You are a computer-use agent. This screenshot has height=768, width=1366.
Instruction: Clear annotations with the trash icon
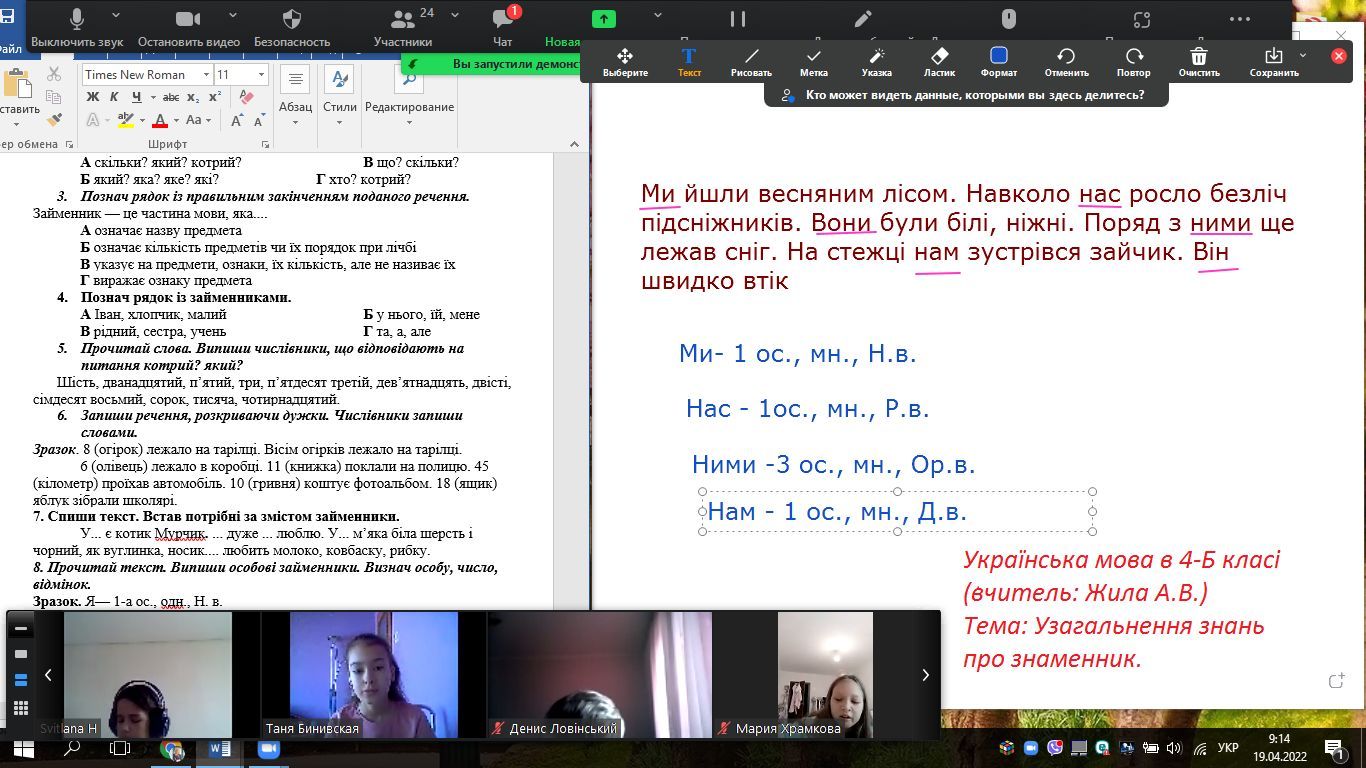point(1199,62)
